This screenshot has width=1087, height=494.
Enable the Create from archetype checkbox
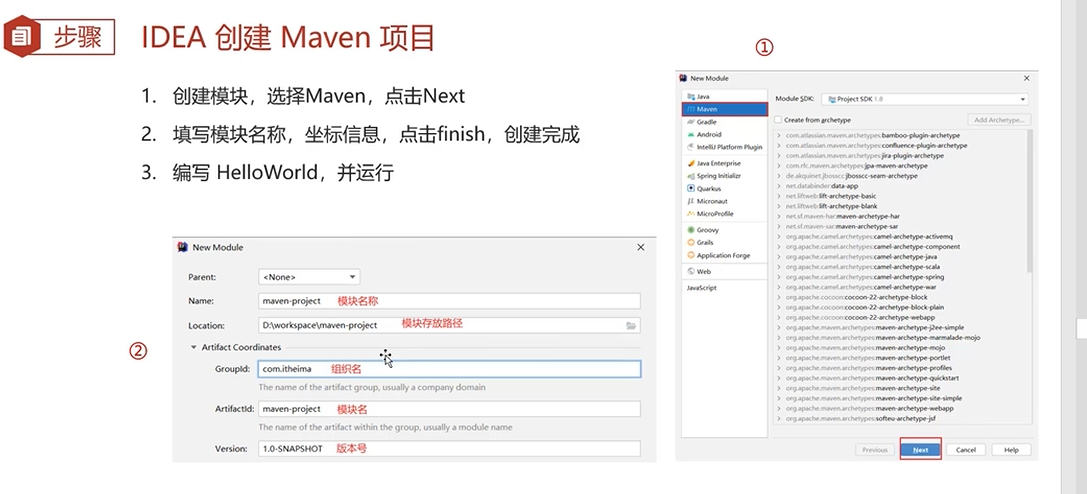point(779,120)
